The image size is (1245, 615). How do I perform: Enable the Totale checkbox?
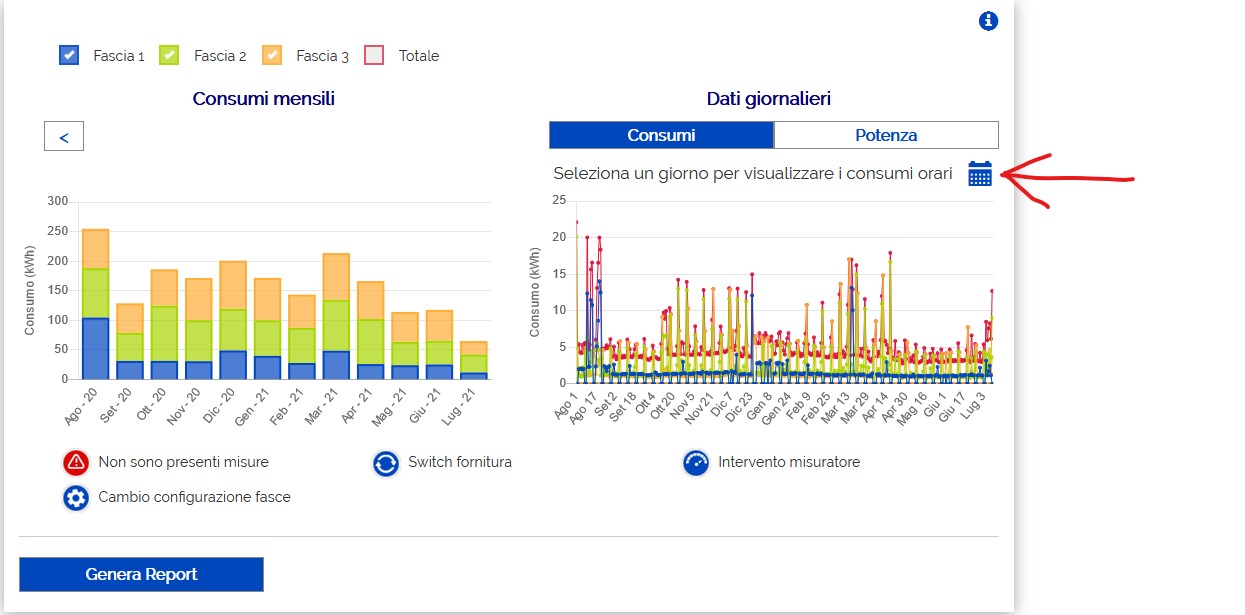[374, 56]
